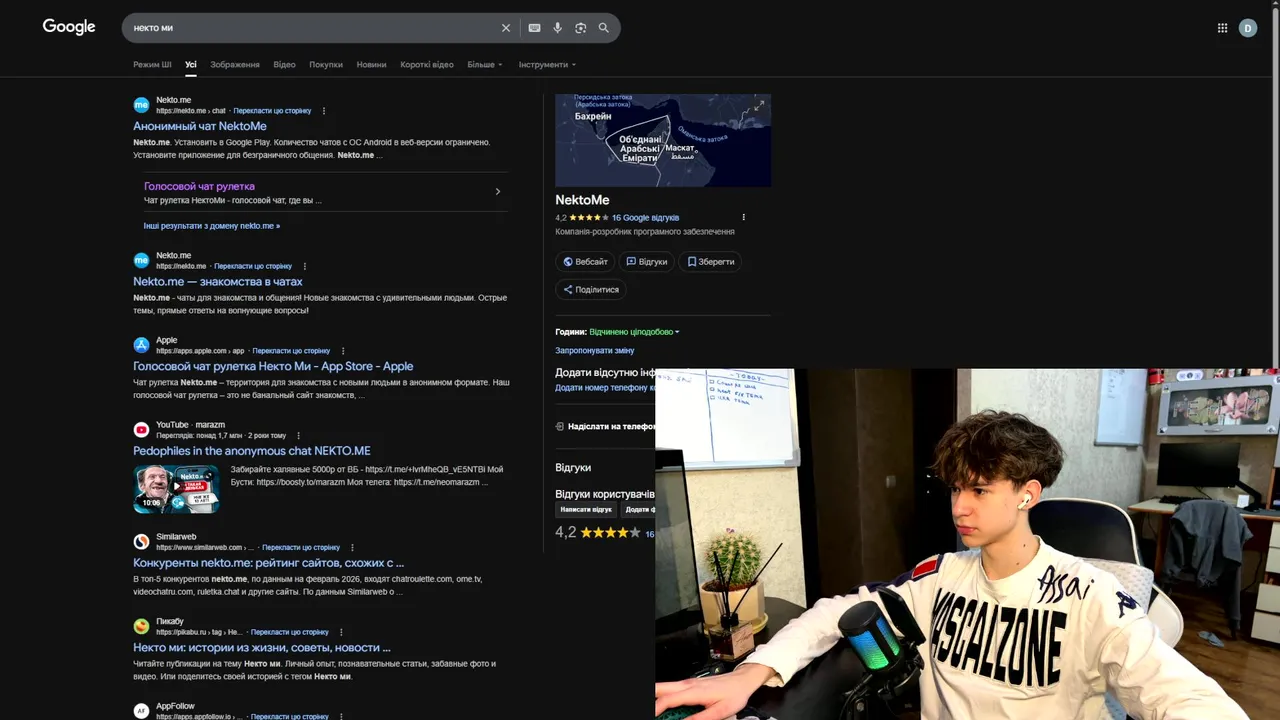This screenshot has width=1280, height=720.
Task: Go to Google homepage via logo
Action: click(x=69, y=27)
